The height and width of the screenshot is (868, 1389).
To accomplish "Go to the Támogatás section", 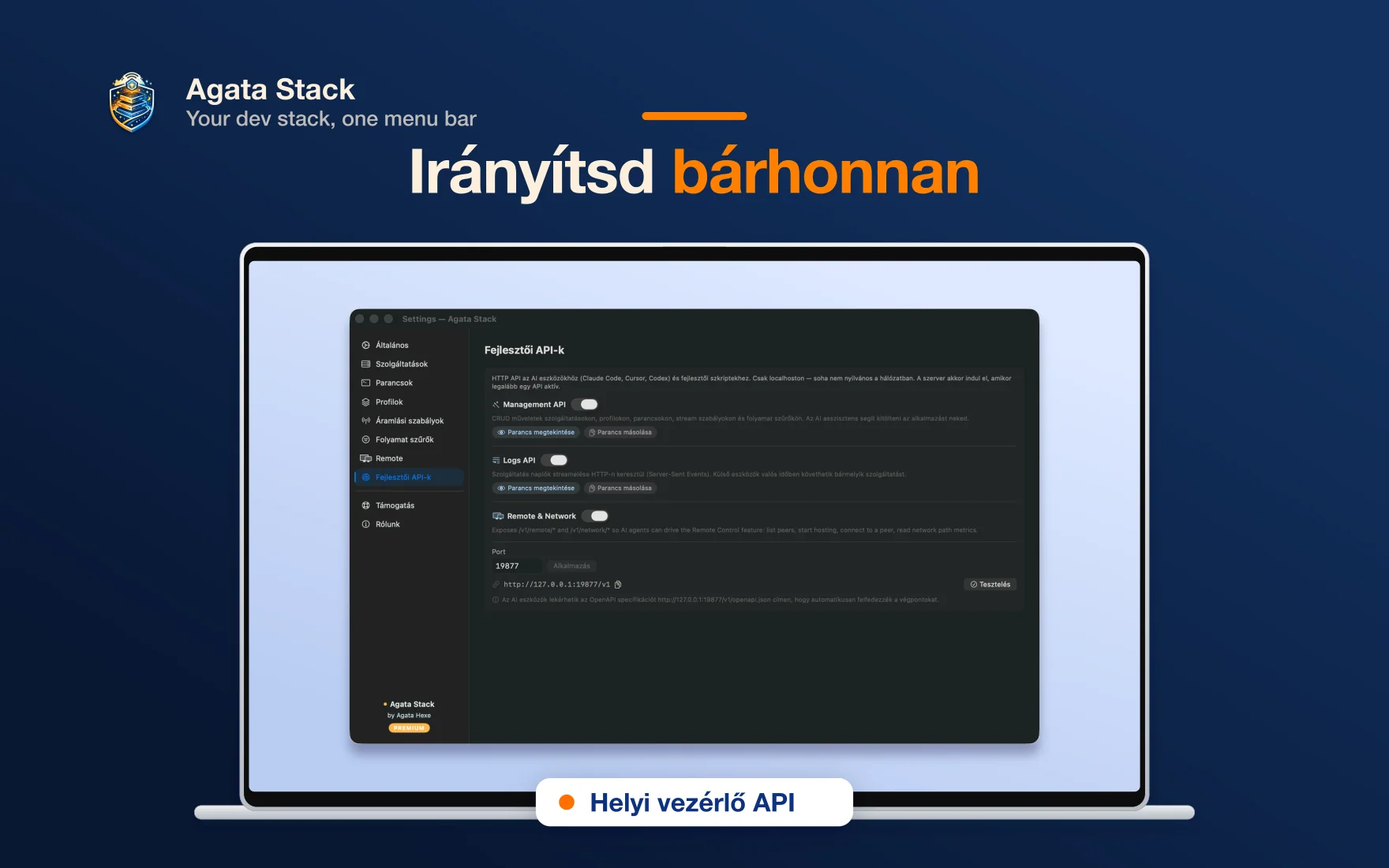I will click(x=409, y=506).
